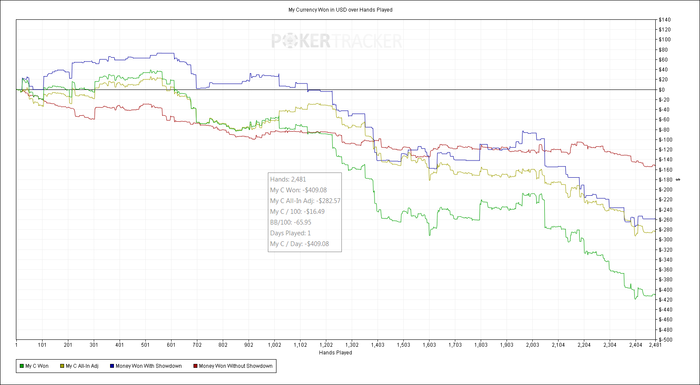Click the '$-60' label on the y-axis
The width and height of the screenshot is (700, 385).
point(663,120)
